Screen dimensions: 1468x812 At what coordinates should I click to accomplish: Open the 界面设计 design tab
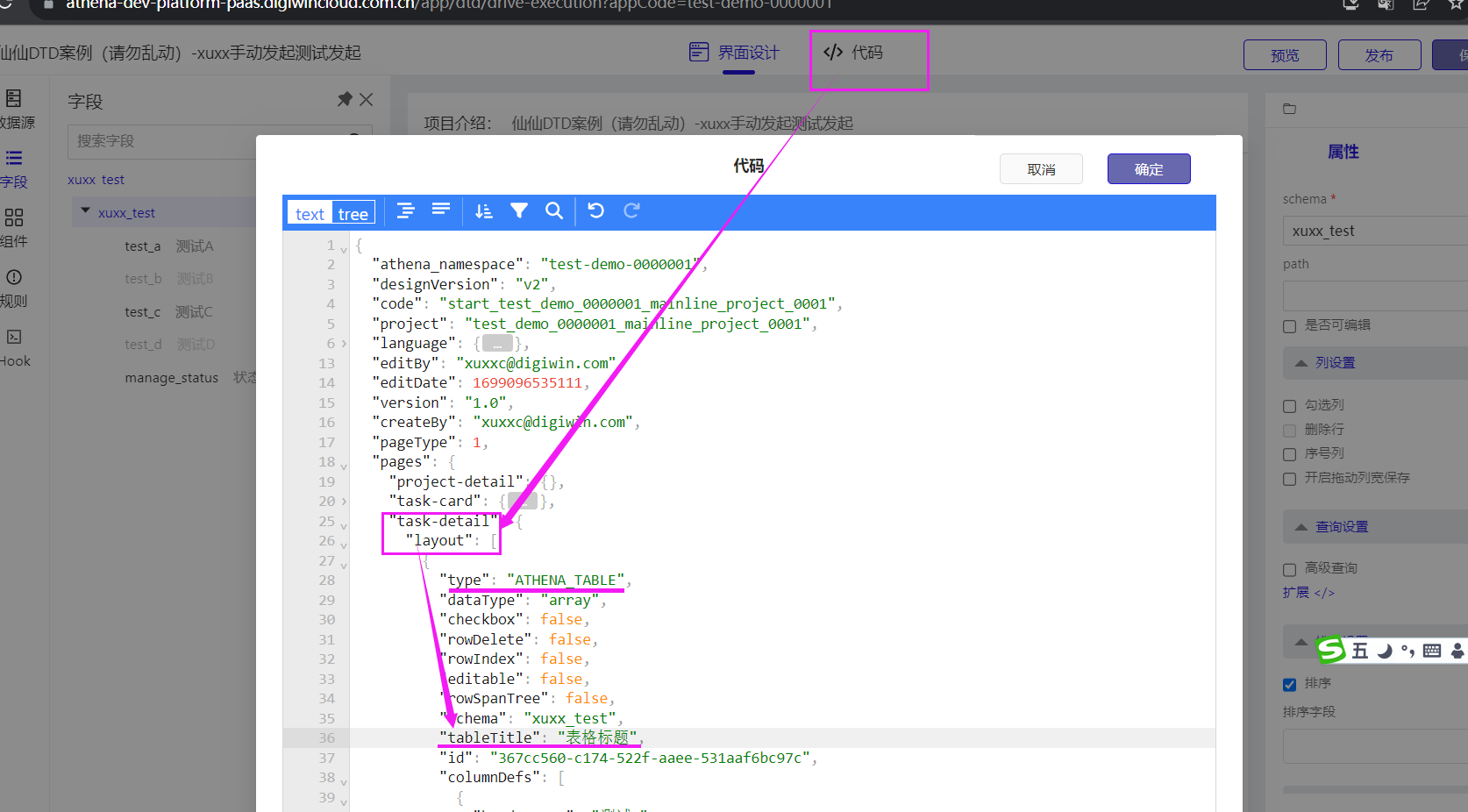(x=735, y=53)
